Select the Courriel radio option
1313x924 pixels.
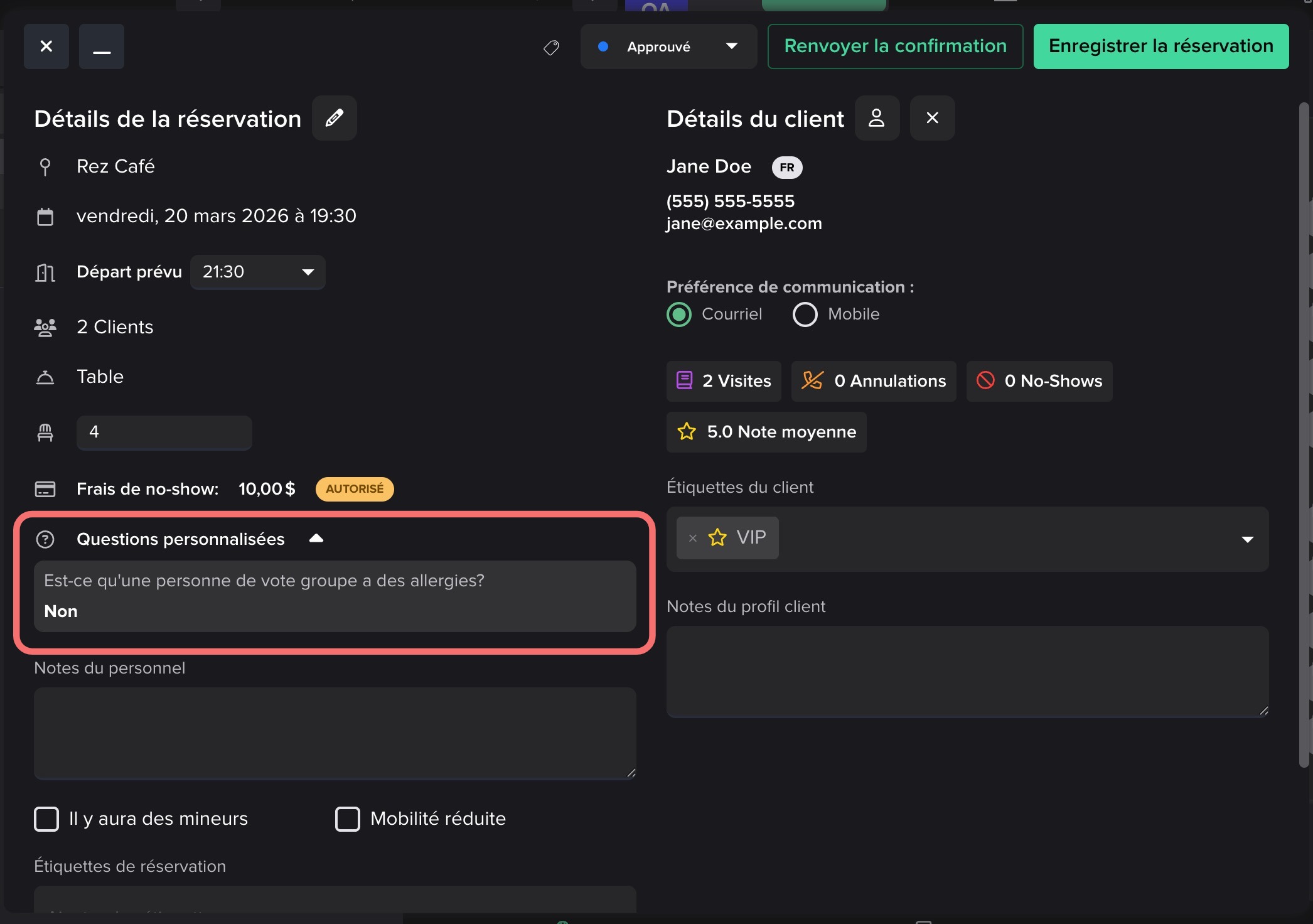point(679,314)
